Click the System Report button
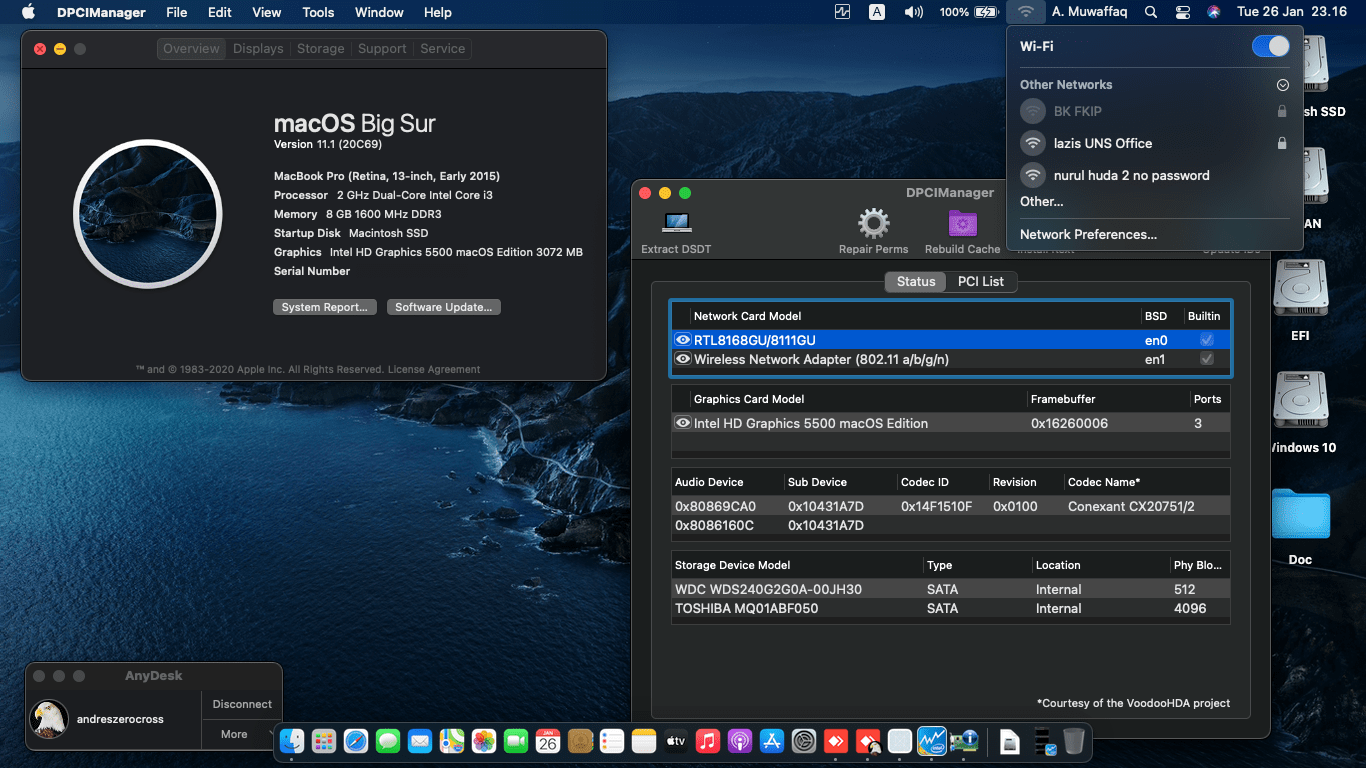This screenshot has height=768, width=1366. pos(326,307)
